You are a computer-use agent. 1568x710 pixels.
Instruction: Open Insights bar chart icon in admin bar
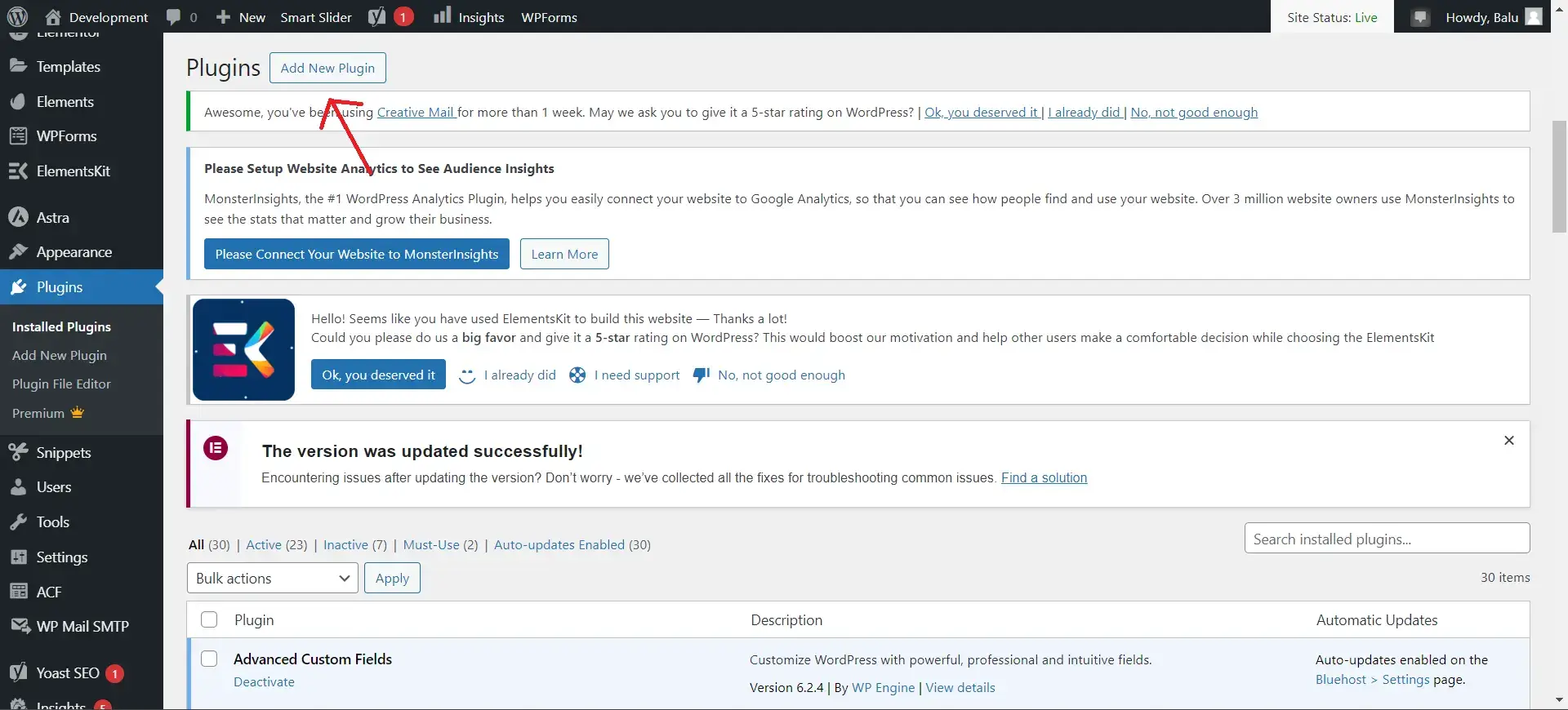442,16
